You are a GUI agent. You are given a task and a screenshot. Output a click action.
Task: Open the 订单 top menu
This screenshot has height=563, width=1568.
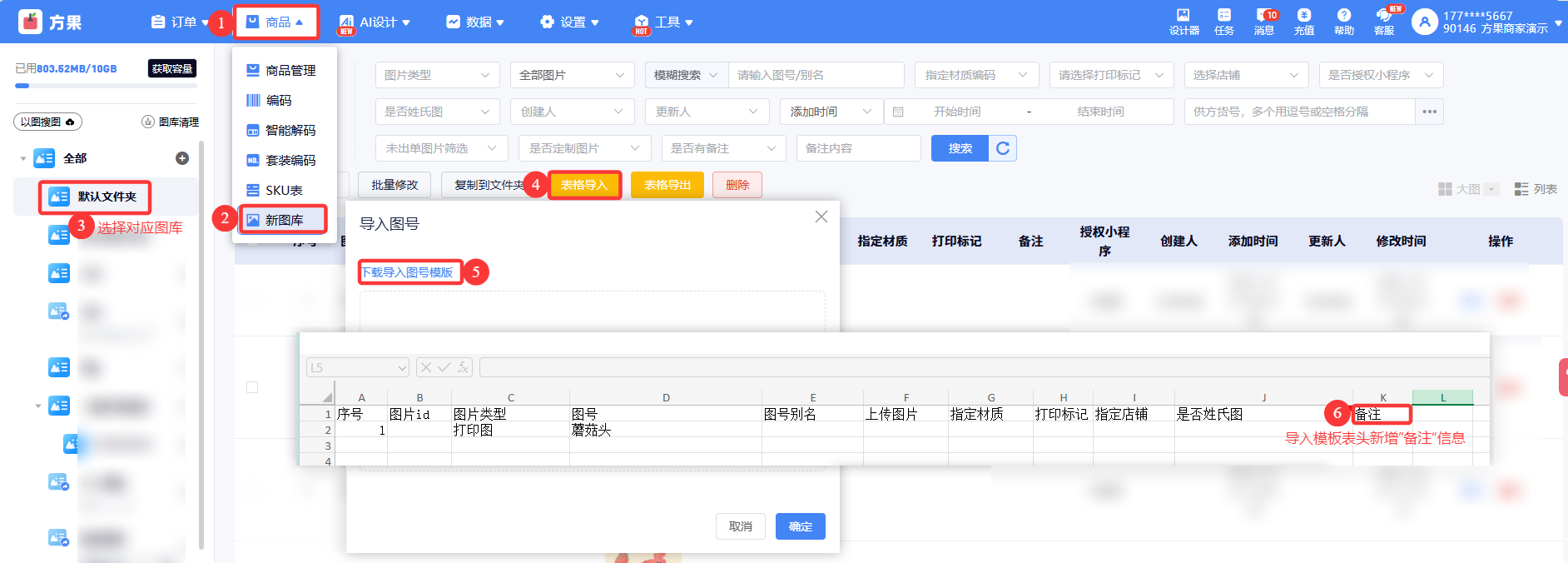click(180, 22)
